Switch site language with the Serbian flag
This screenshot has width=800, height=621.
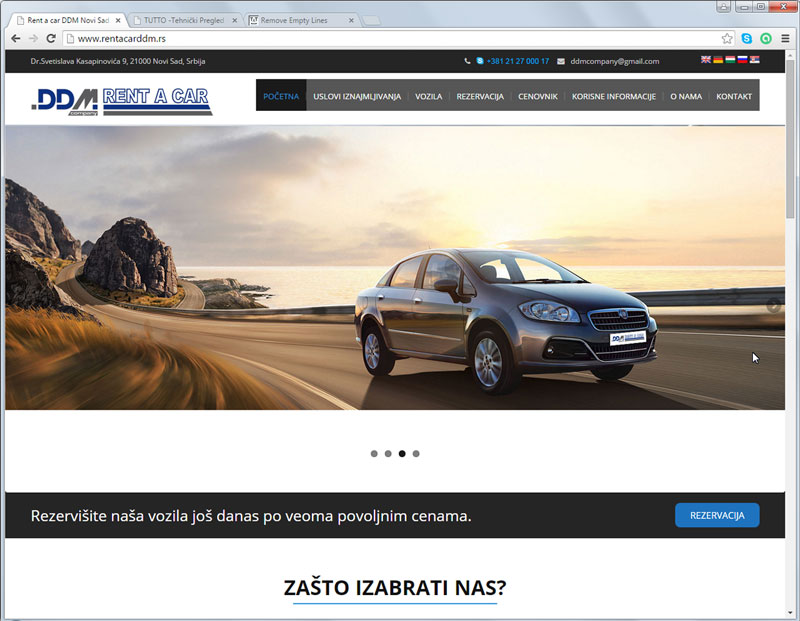(x=755, y=60)
